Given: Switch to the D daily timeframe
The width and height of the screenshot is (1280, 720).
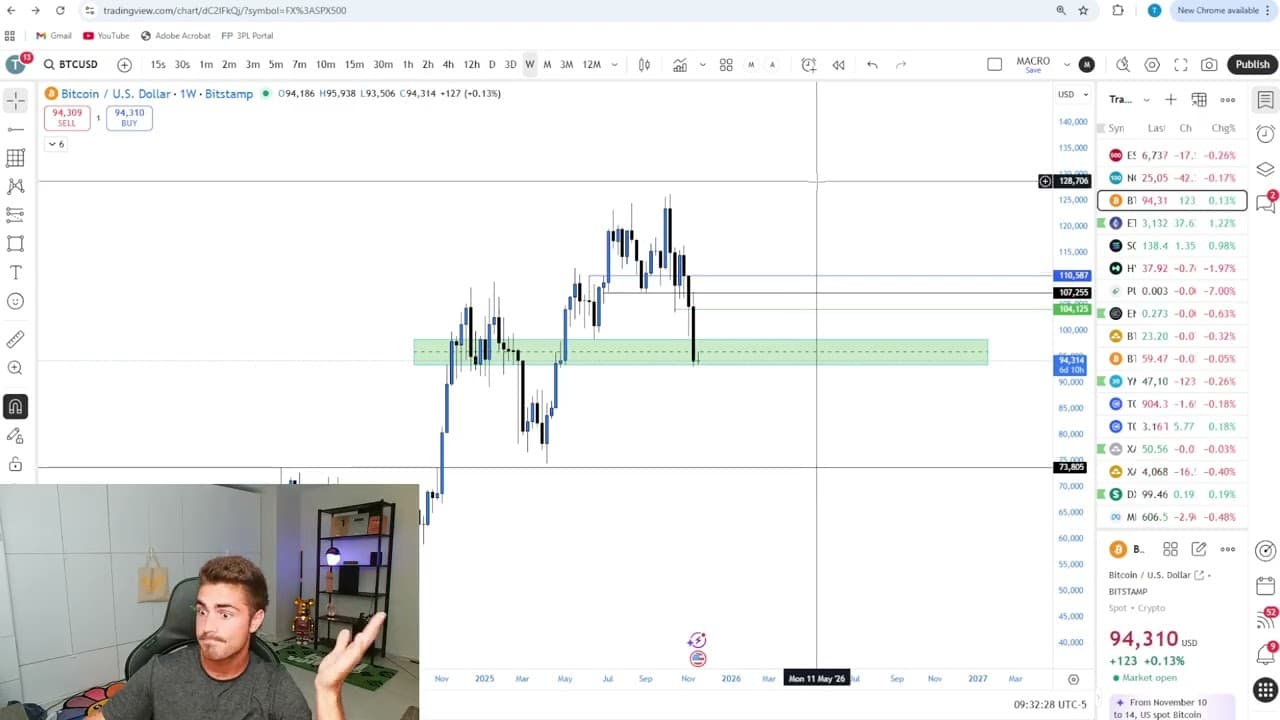Looking at the screenshot, I should pyautogui.click(x=491, y=65).
